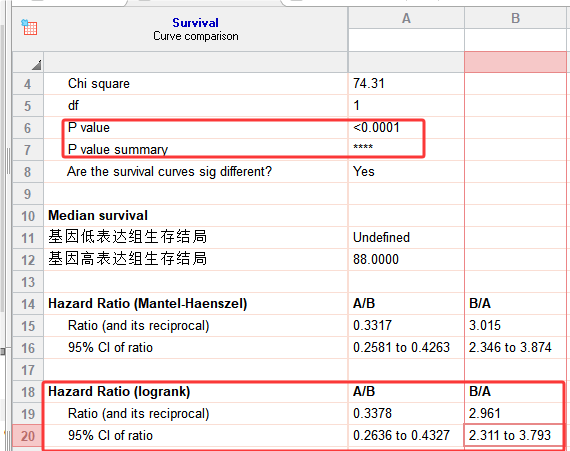Click the 基因高表达组生存结局 row label

(x=128, y=259)
